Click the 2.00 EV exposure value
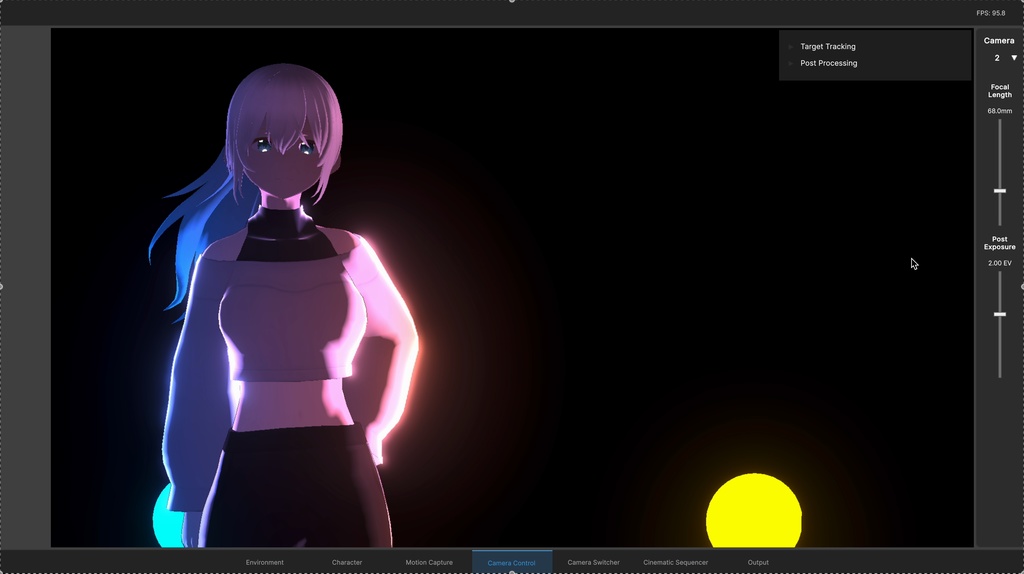Image resolution: width=1024 pixels, height=574 pixels. coord(1000,263)
